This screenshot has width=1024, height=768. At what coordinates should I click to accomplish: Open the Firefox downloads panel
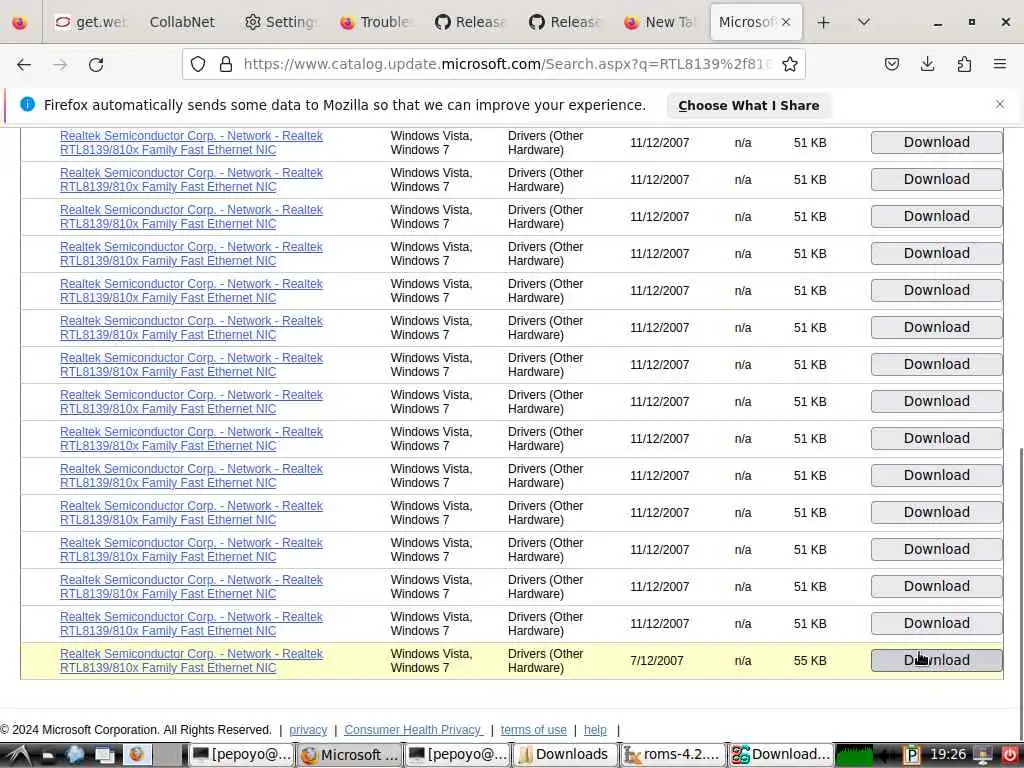927,64
